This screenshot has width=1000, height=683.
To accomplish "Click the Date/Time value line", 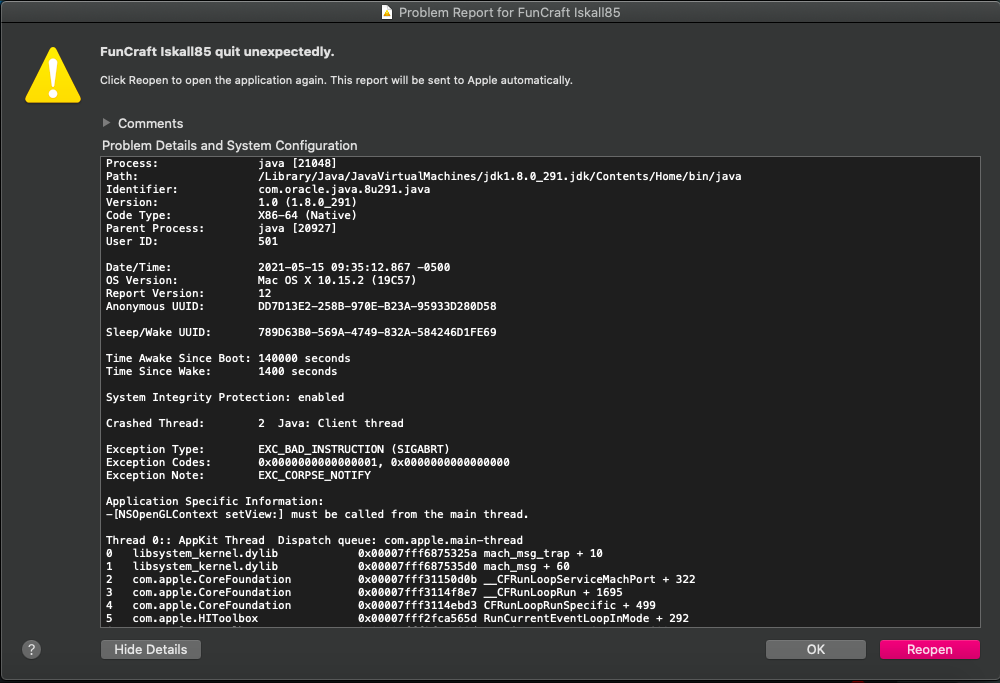I will tap(354, 267).
